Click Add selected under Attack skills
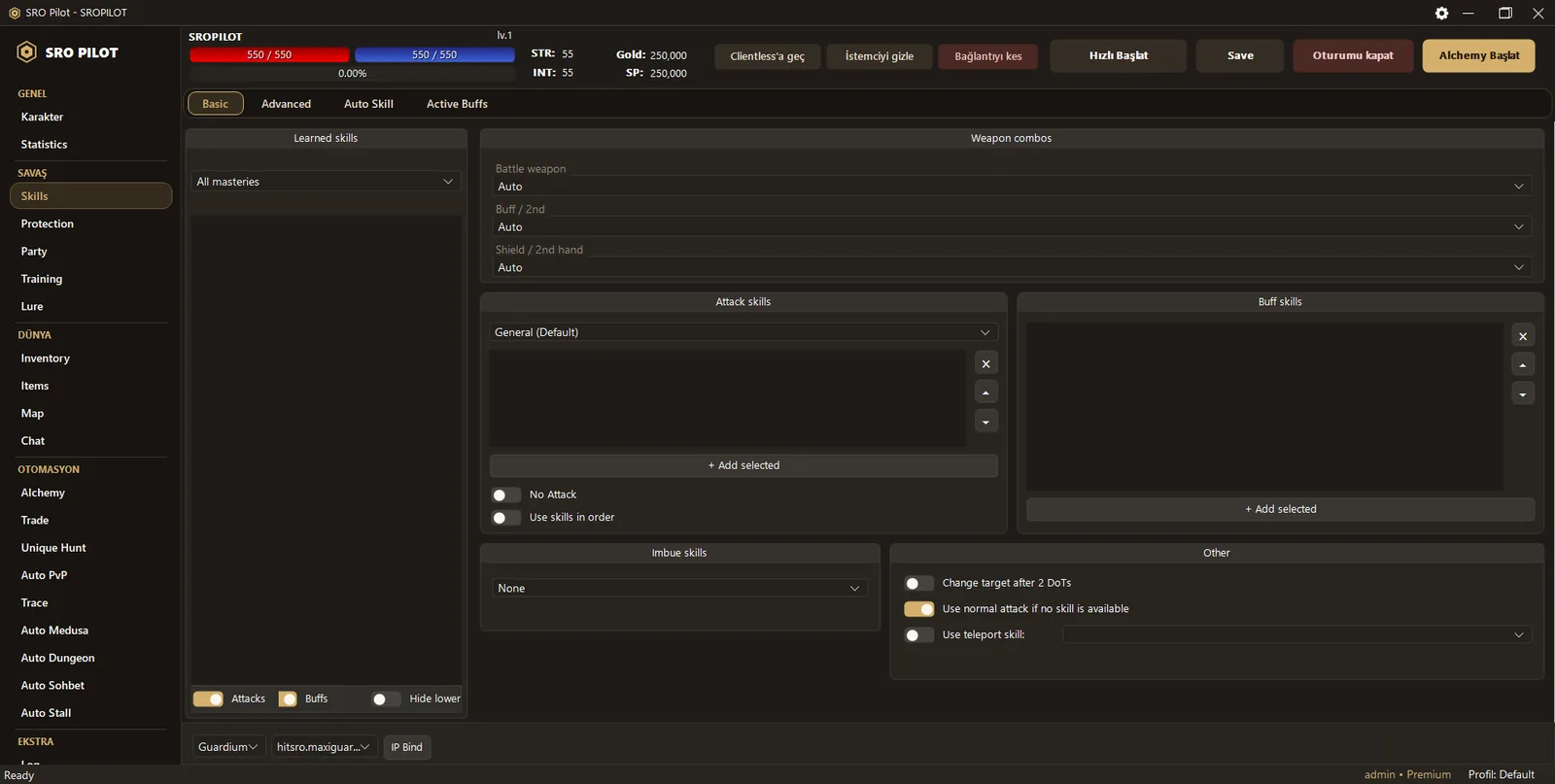The image size is (1555, 784). pyautogui.click(x=743, y=465)
